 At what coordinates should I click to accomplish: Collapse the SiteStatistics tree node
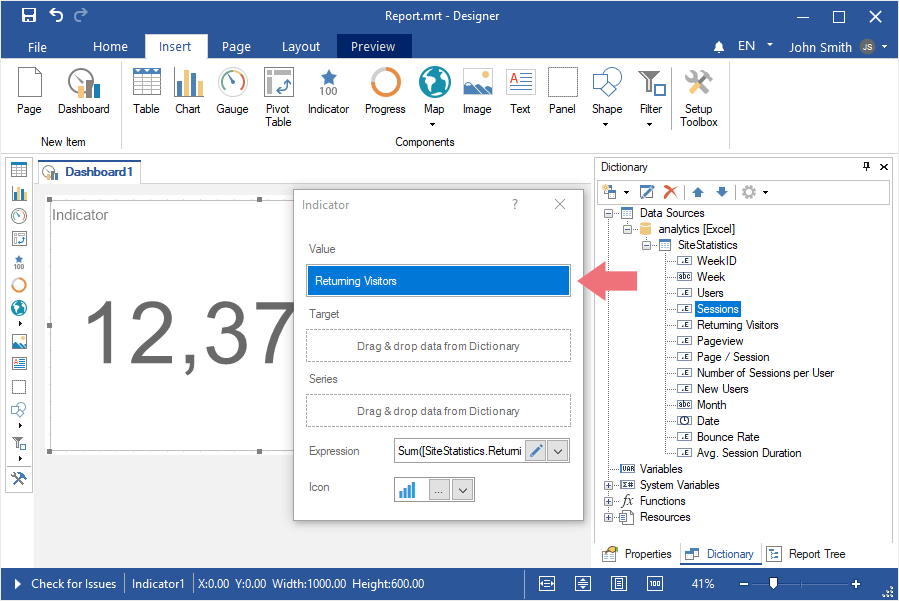[x=647, y=245]
